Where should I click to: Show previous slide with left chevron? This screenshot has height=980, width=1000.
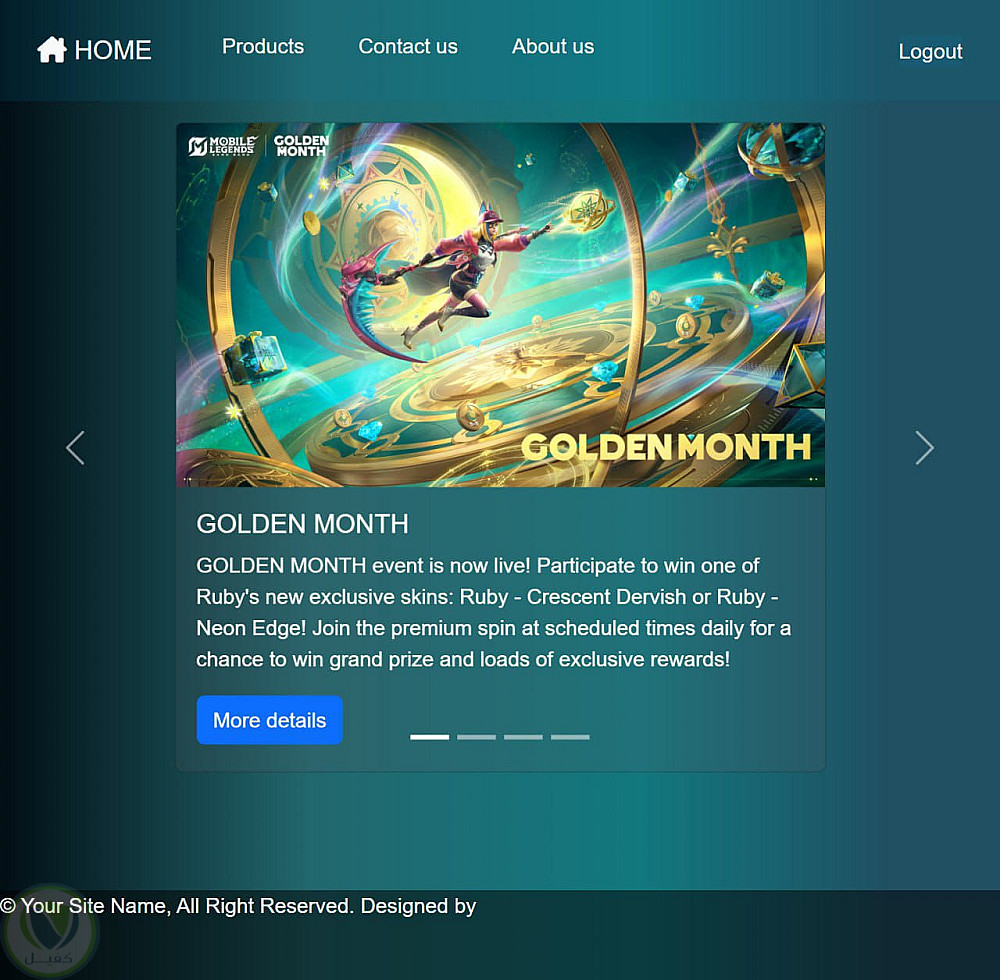coord(75,448)
